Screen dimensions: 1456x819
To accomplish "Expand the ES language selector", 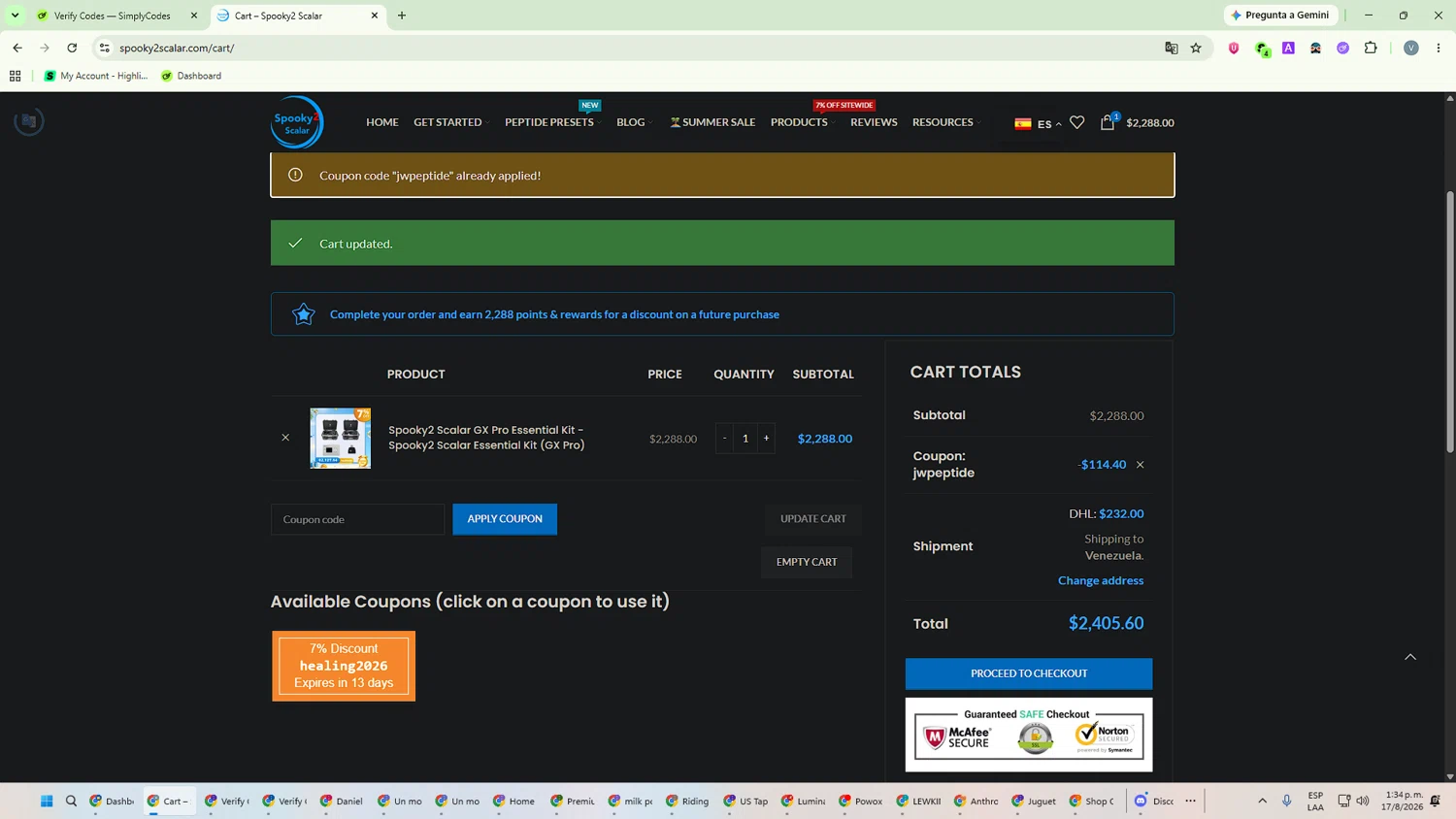I will 1038,123.
